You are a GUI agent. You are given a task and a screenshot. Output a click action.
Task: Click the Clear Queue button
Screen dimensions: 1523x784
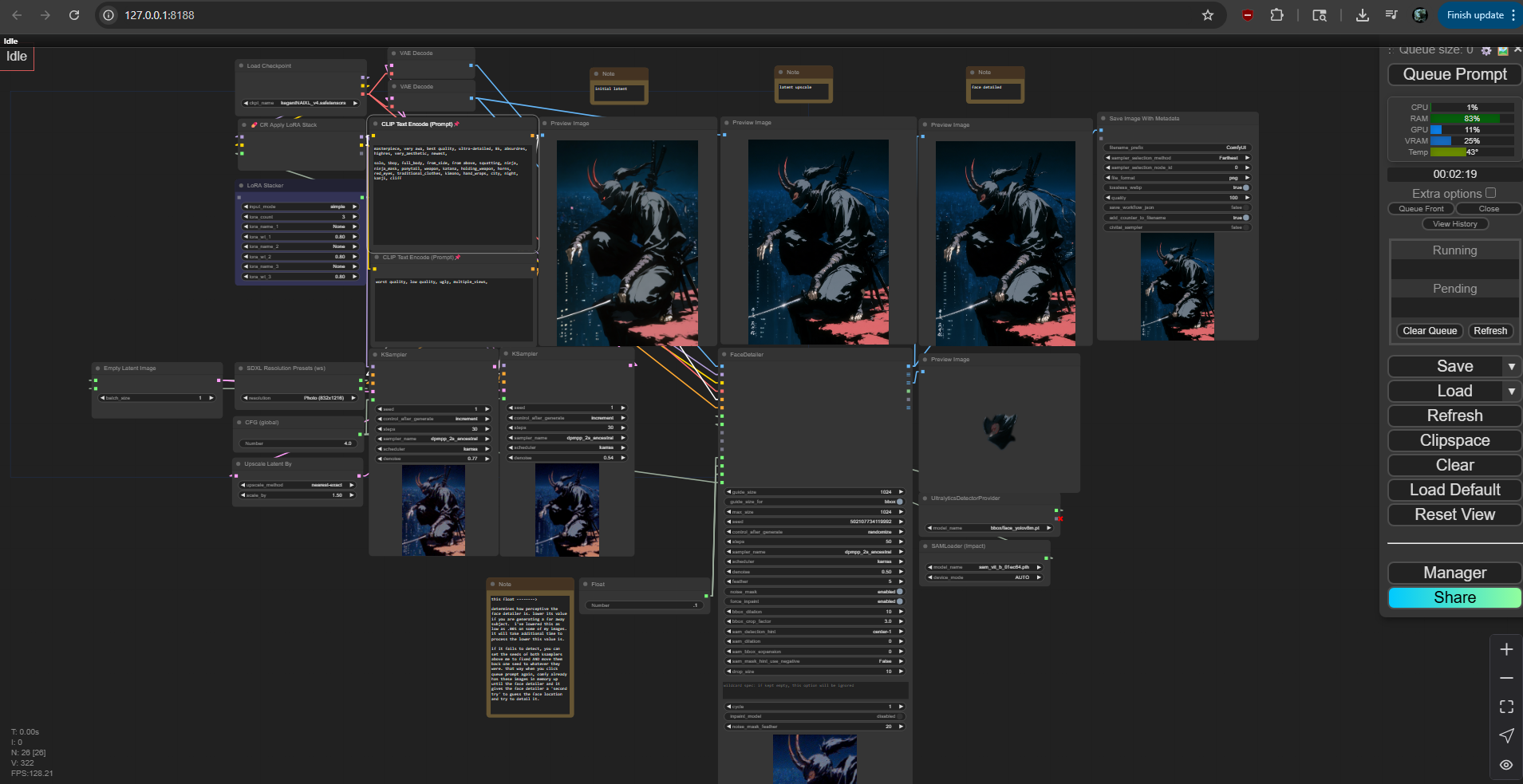coord(1429,331)
